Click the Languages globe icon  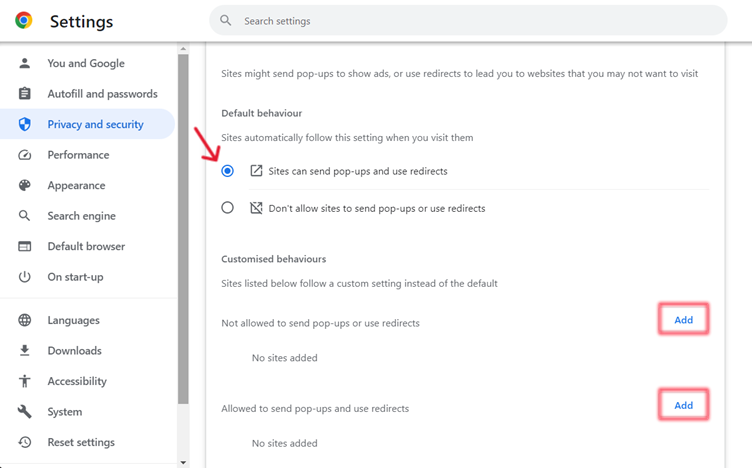point(24,320)
